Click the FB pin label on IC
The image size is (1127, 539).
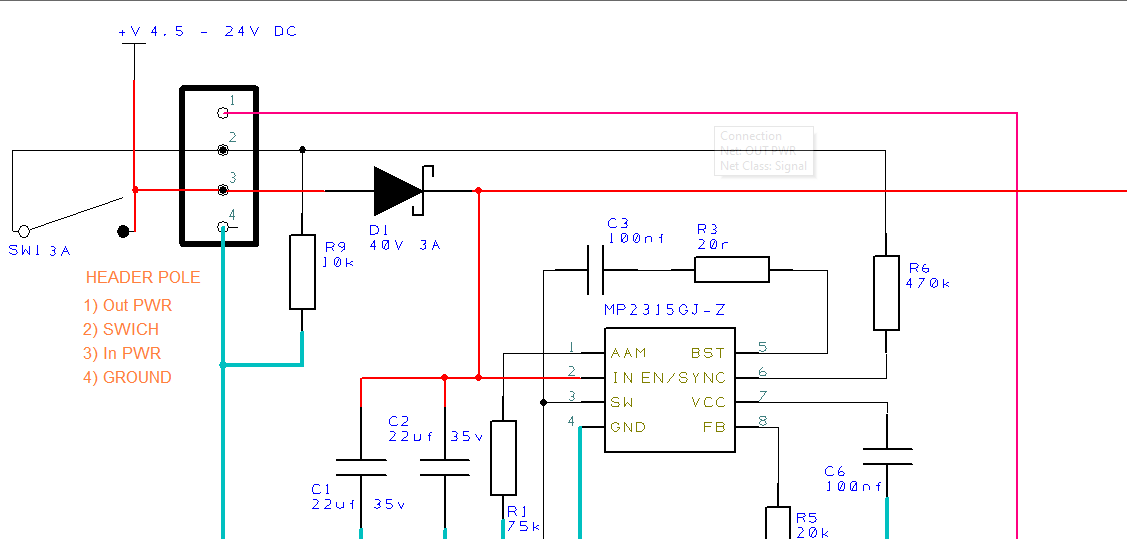[x=714, y=427]
